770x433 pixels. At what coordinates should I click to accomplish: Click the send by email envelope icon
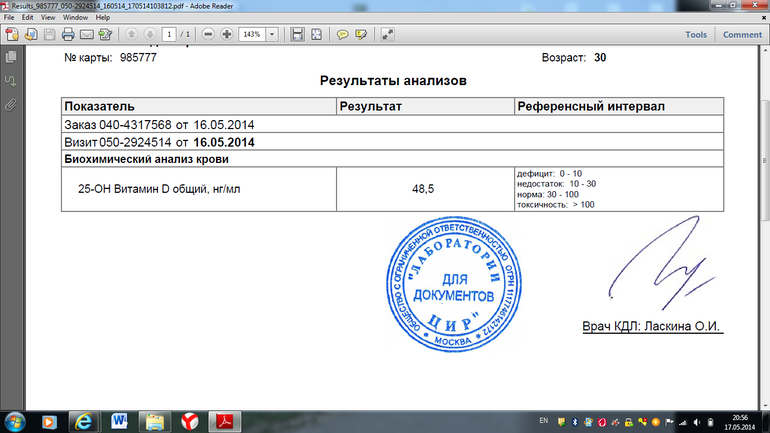pyautogui.click(x=87, y=34)
